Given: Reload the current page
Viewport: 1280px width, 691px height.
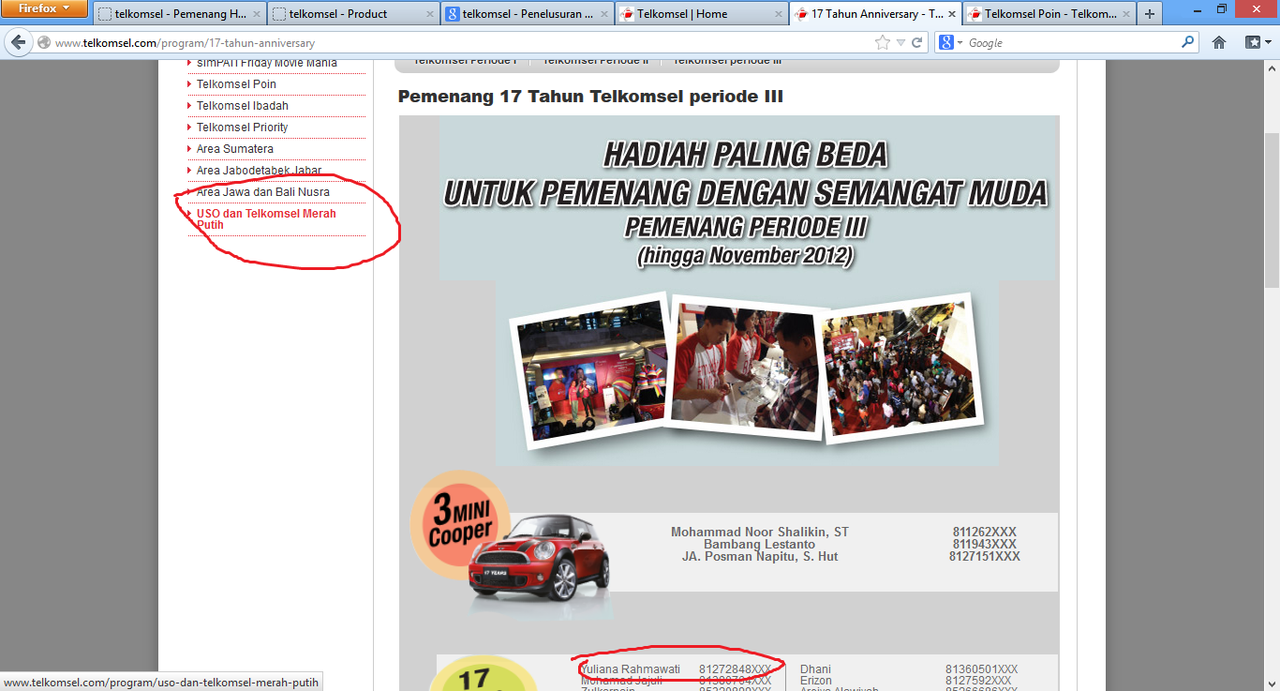Looking at the screenshot, I should [917, 43].
